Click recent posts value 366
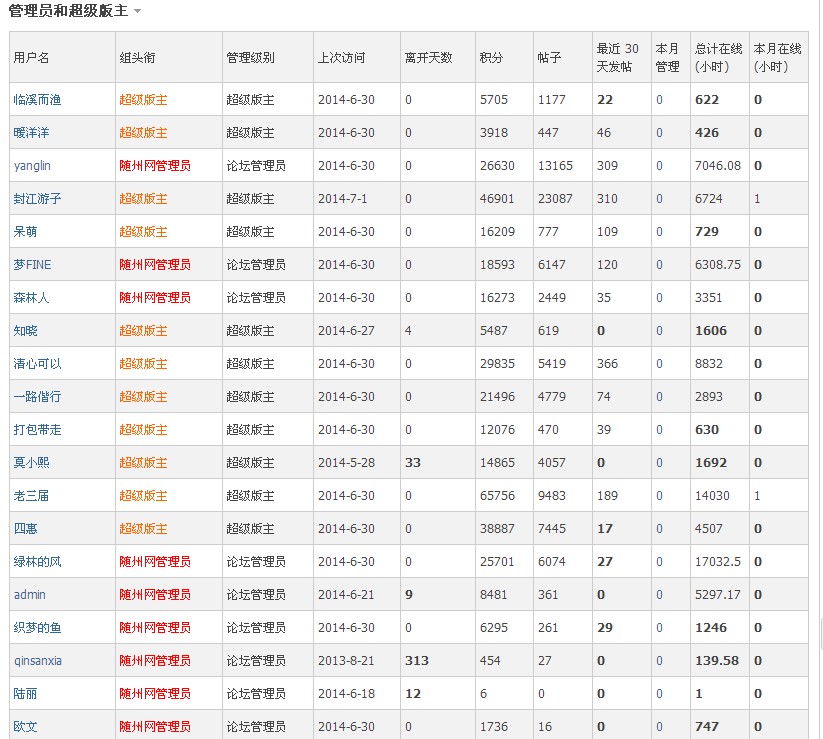Viewport: 823px width, 739px height. [607, 364]
